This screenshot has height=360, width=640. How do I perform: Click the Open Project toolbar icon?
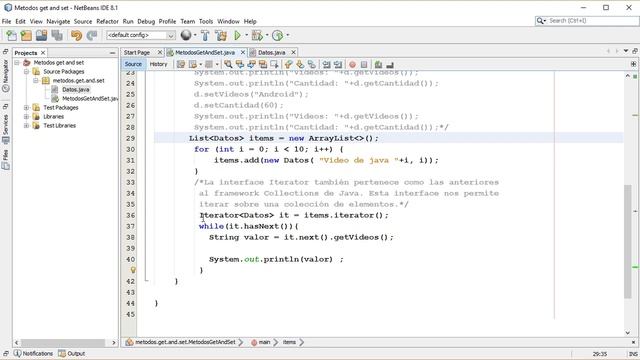[x=41, y=36]
